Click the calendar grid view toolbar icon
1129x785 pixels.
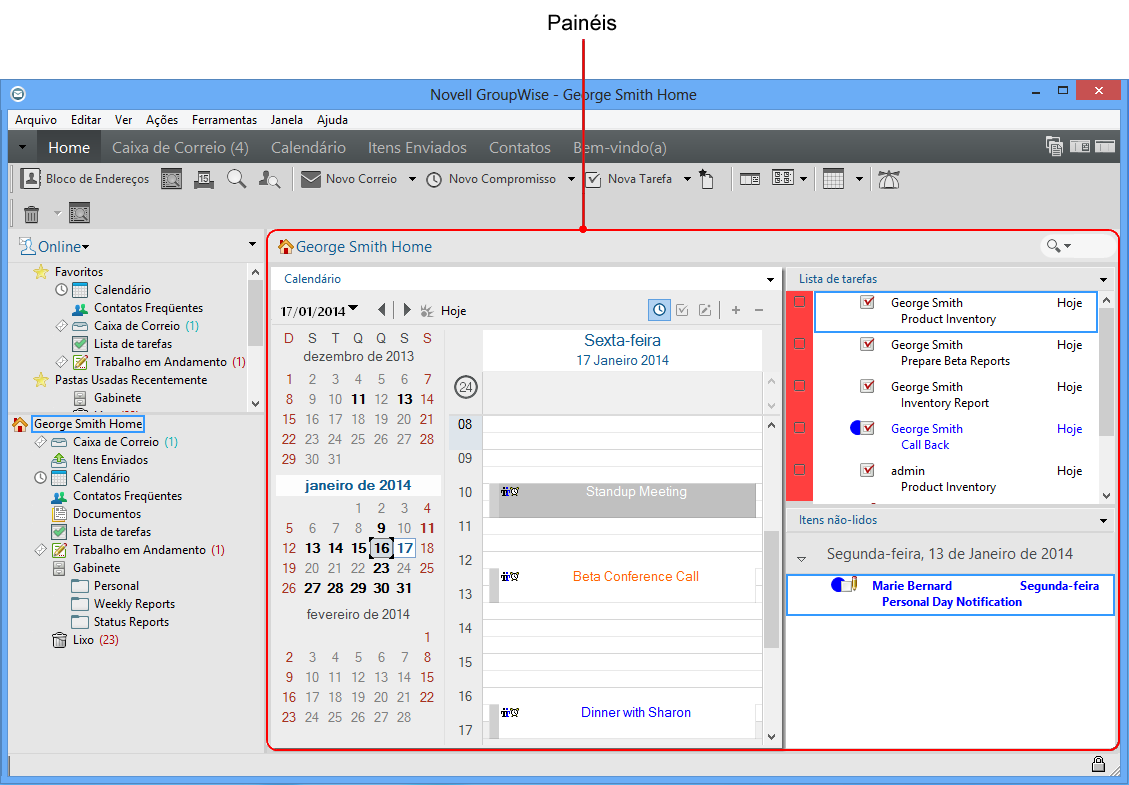(x=833, y=179)
